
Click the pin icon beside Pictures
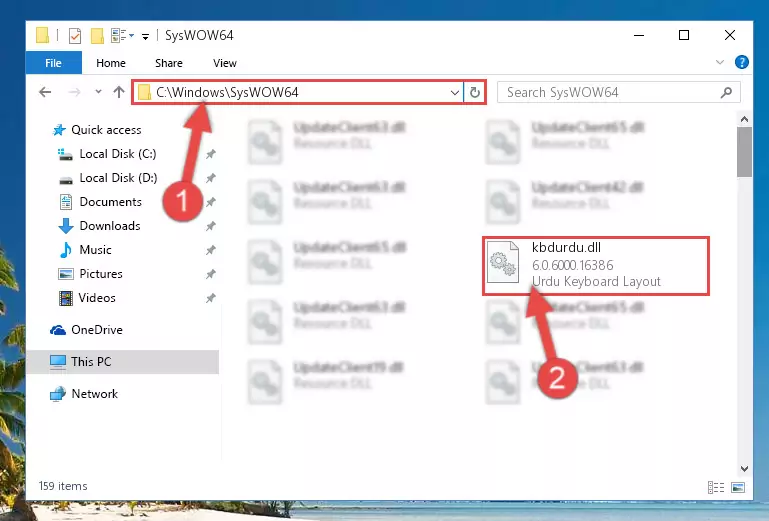click(x=210, y=274)
